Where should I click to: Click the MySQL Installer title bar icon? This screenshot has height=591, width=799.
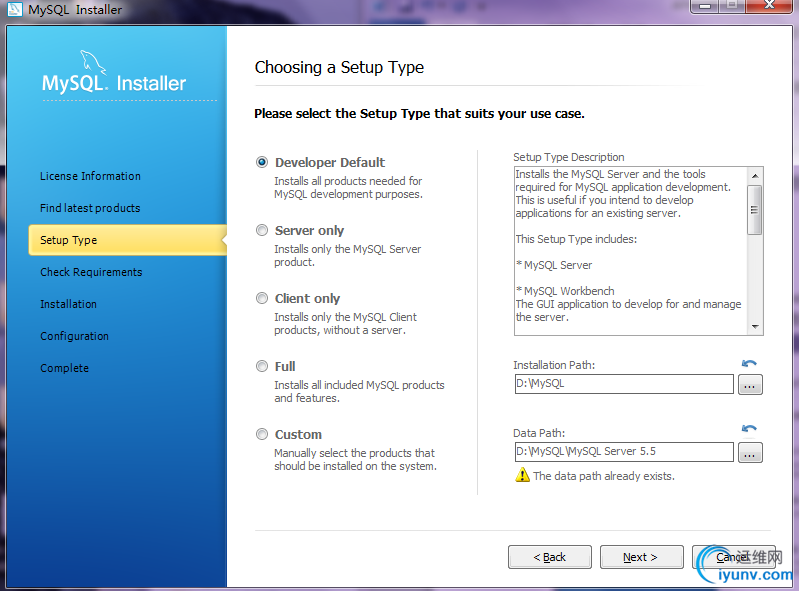pos(14,9)
